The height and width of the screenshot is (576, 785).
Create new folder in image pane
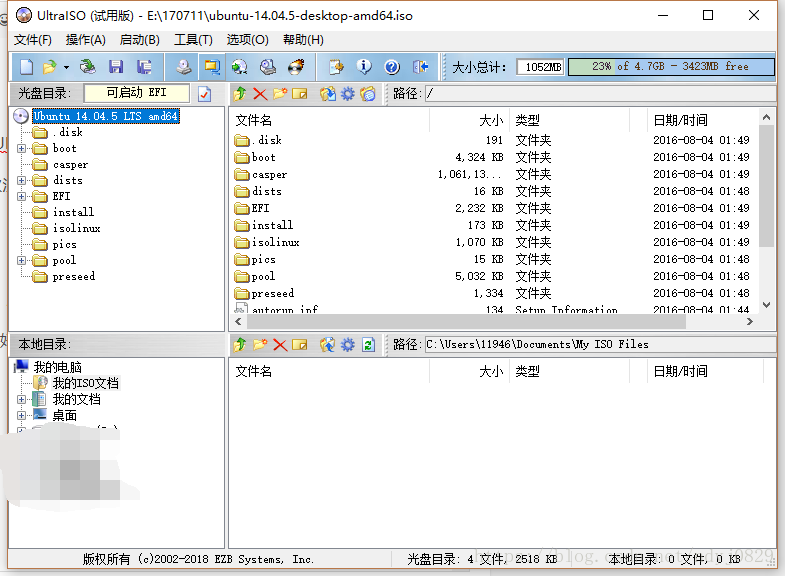[x=280, y=94]
